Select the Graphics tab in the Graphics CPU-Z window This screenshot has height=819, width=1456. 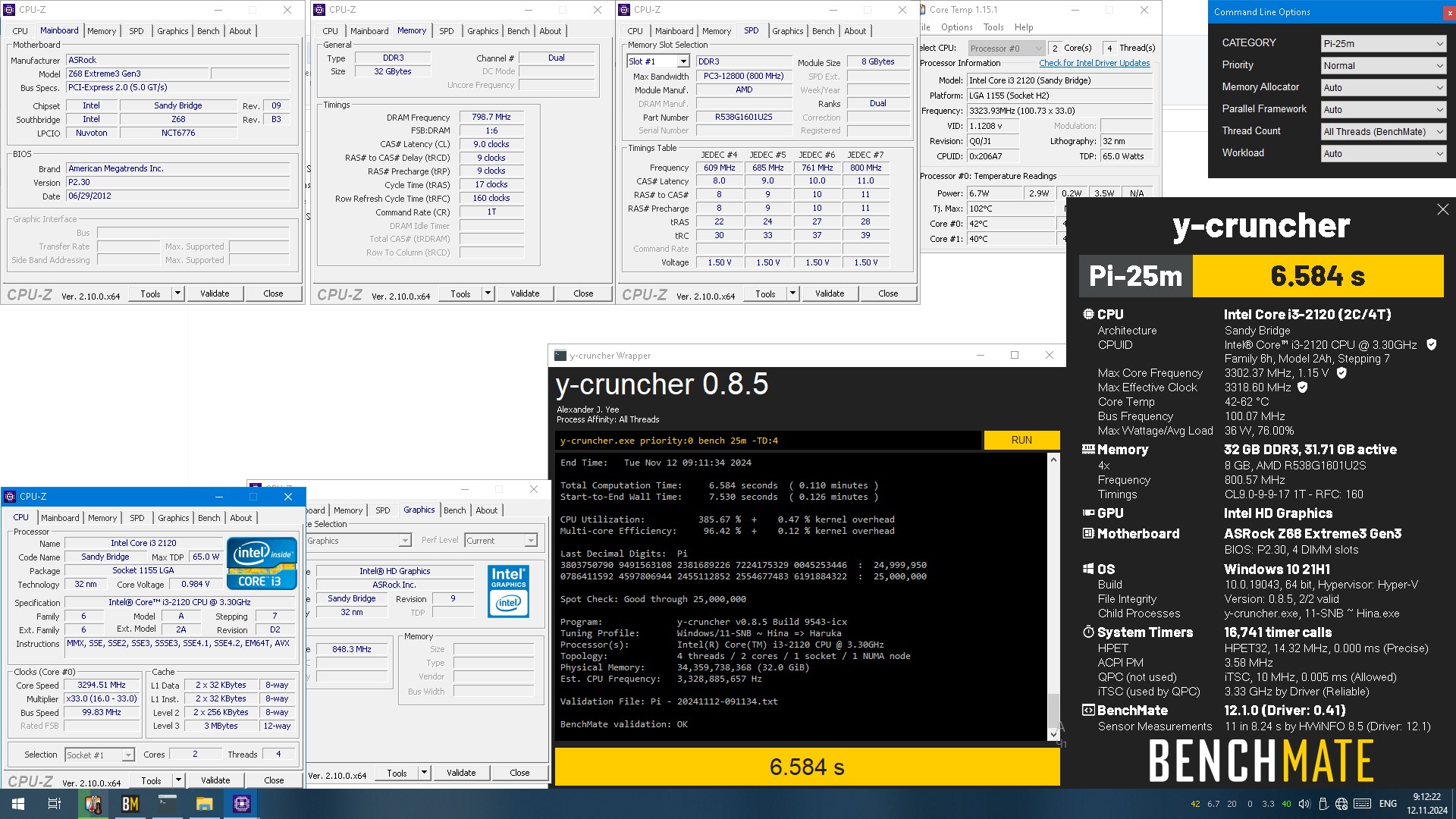[x=419, y=510]
